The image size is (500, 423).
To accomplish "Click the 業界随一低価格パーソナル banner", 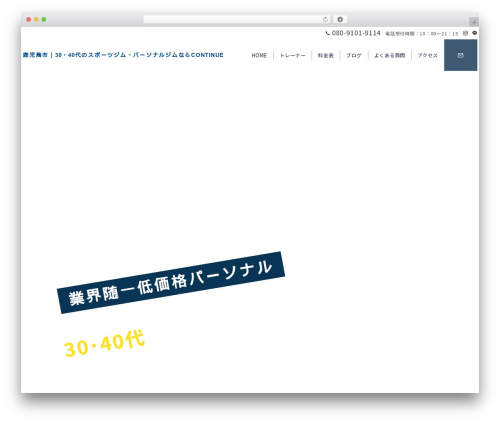I will [x=171, y=283].
